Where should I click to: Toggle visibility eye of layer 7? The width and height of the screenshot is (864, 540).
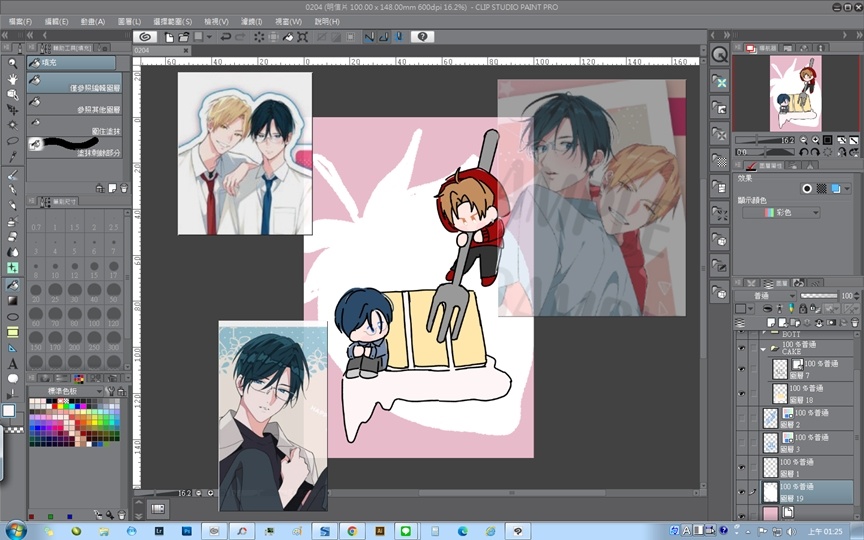[x=742, y=369]
